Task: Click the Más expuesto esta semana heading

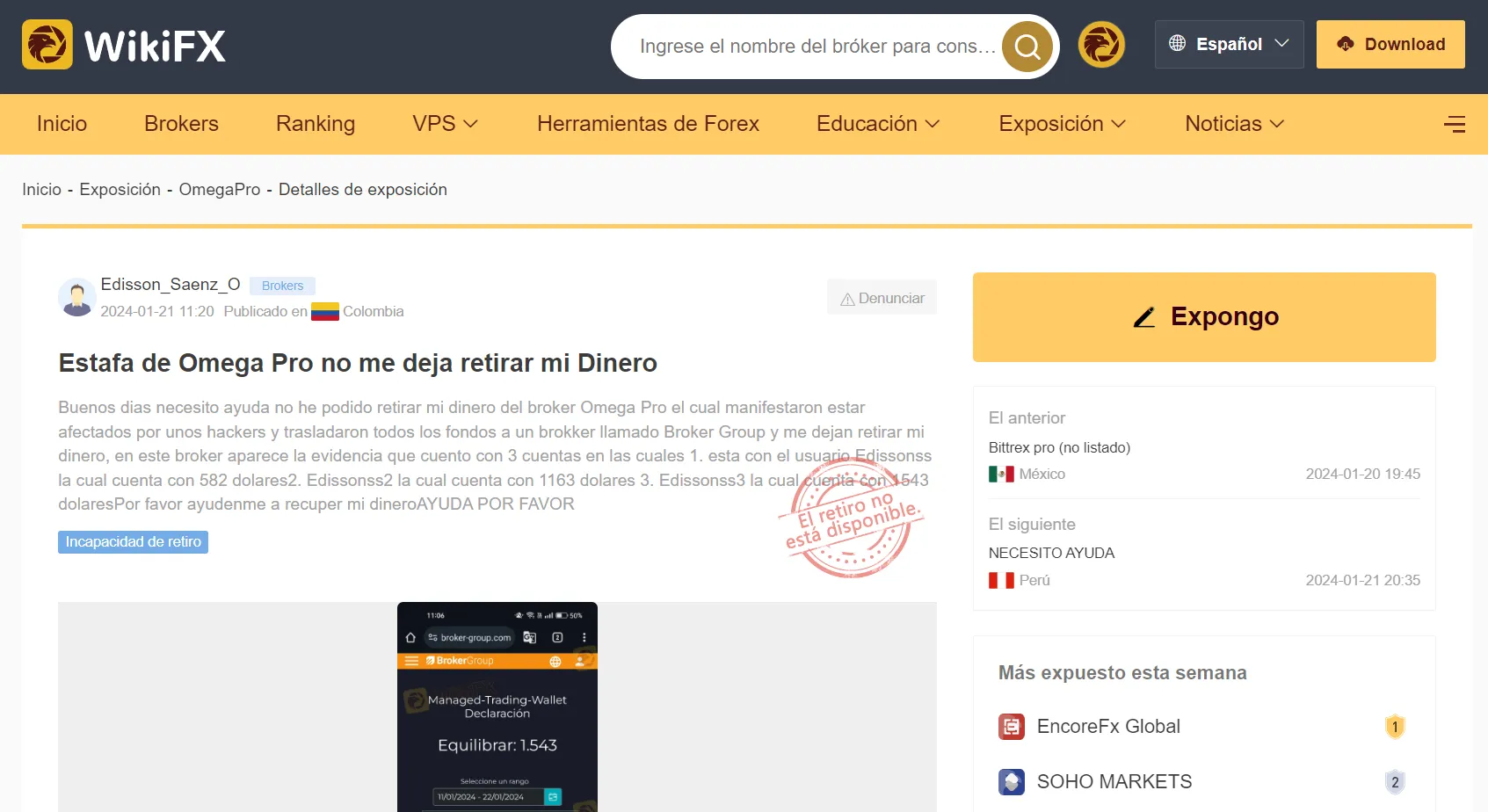Action: point(1122,672)
